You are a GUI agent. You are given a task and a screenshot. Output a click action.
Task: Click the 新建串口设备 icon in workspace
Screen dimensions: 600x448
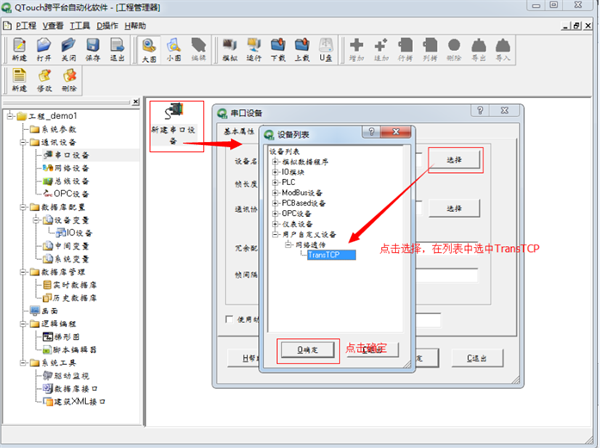175,124
